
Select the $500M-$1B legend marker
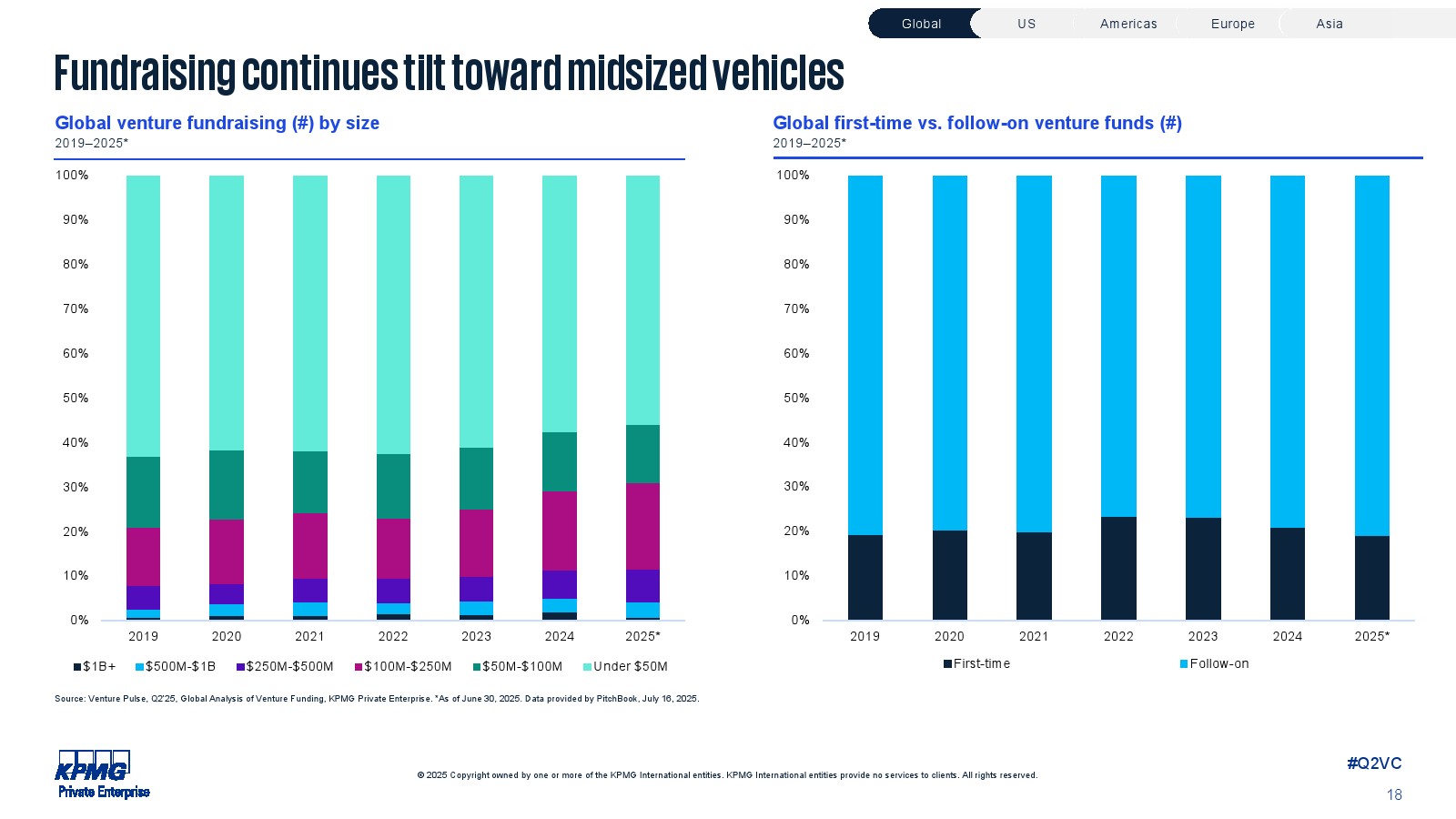140,667
